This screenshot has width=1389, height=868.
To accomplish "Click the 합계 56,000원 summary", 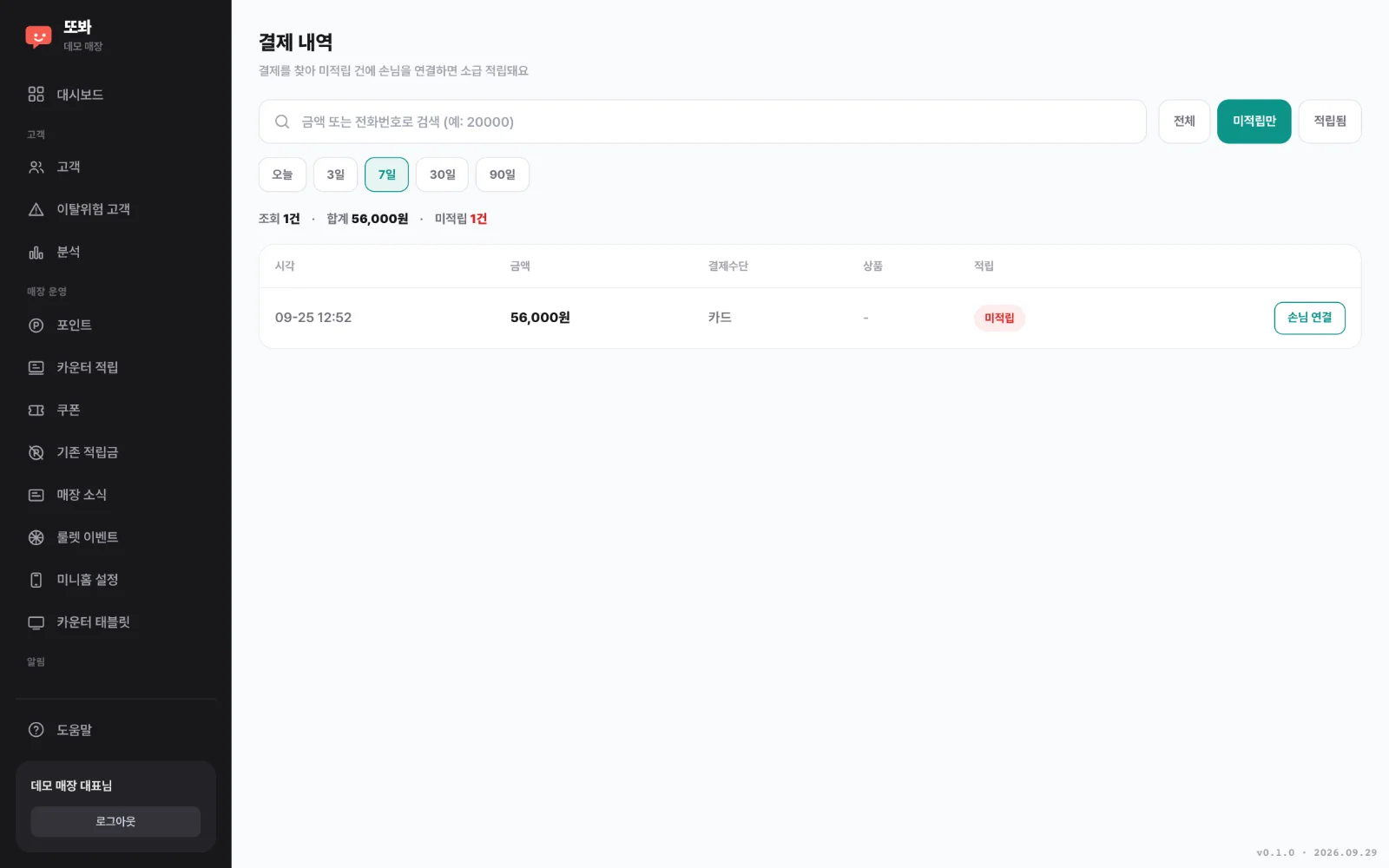I will click(367, 219).
